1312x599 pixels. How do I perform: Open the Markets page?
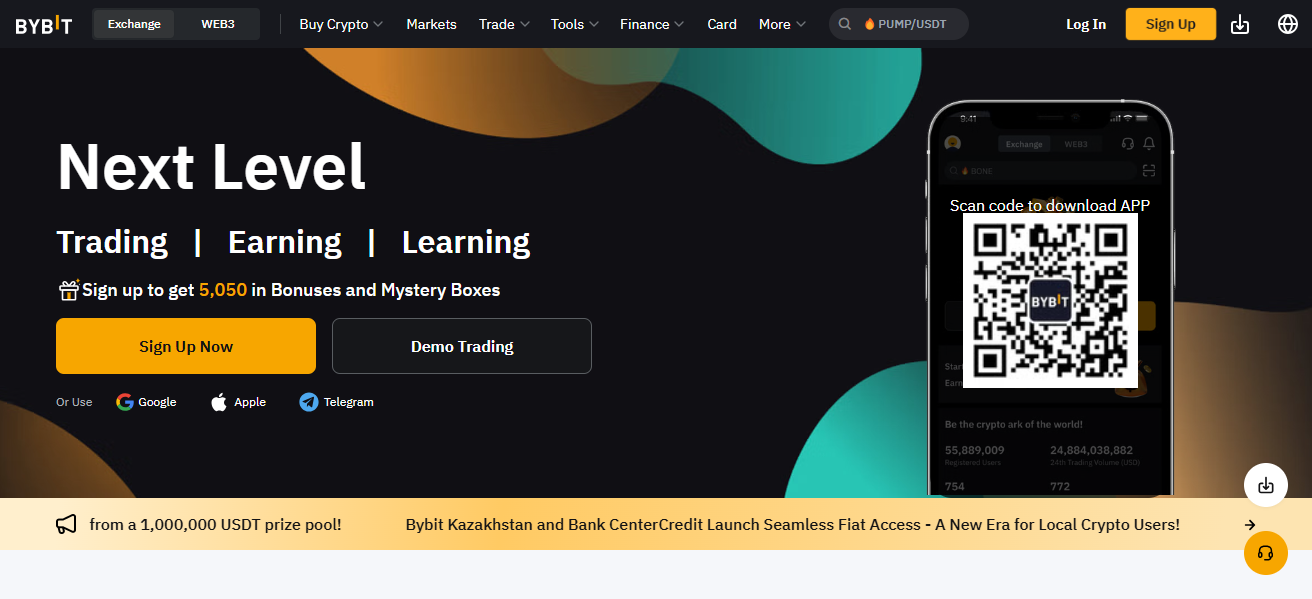(x=431, y=24)
